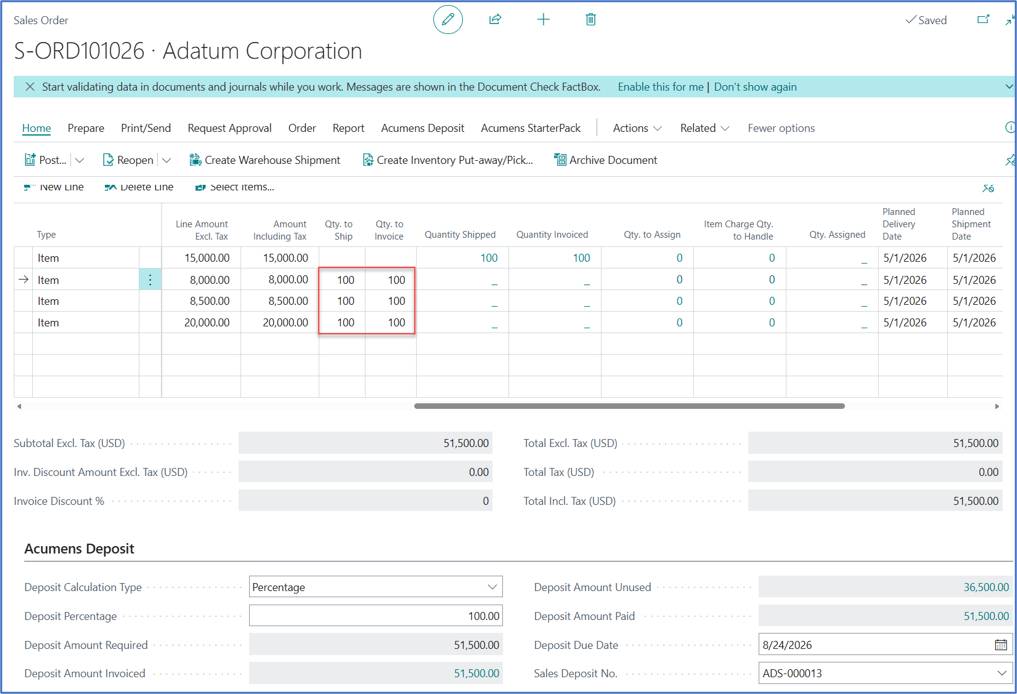The image size is (1017, 694).
Task: Expand the Actions menu
Action: coord(637,128)
